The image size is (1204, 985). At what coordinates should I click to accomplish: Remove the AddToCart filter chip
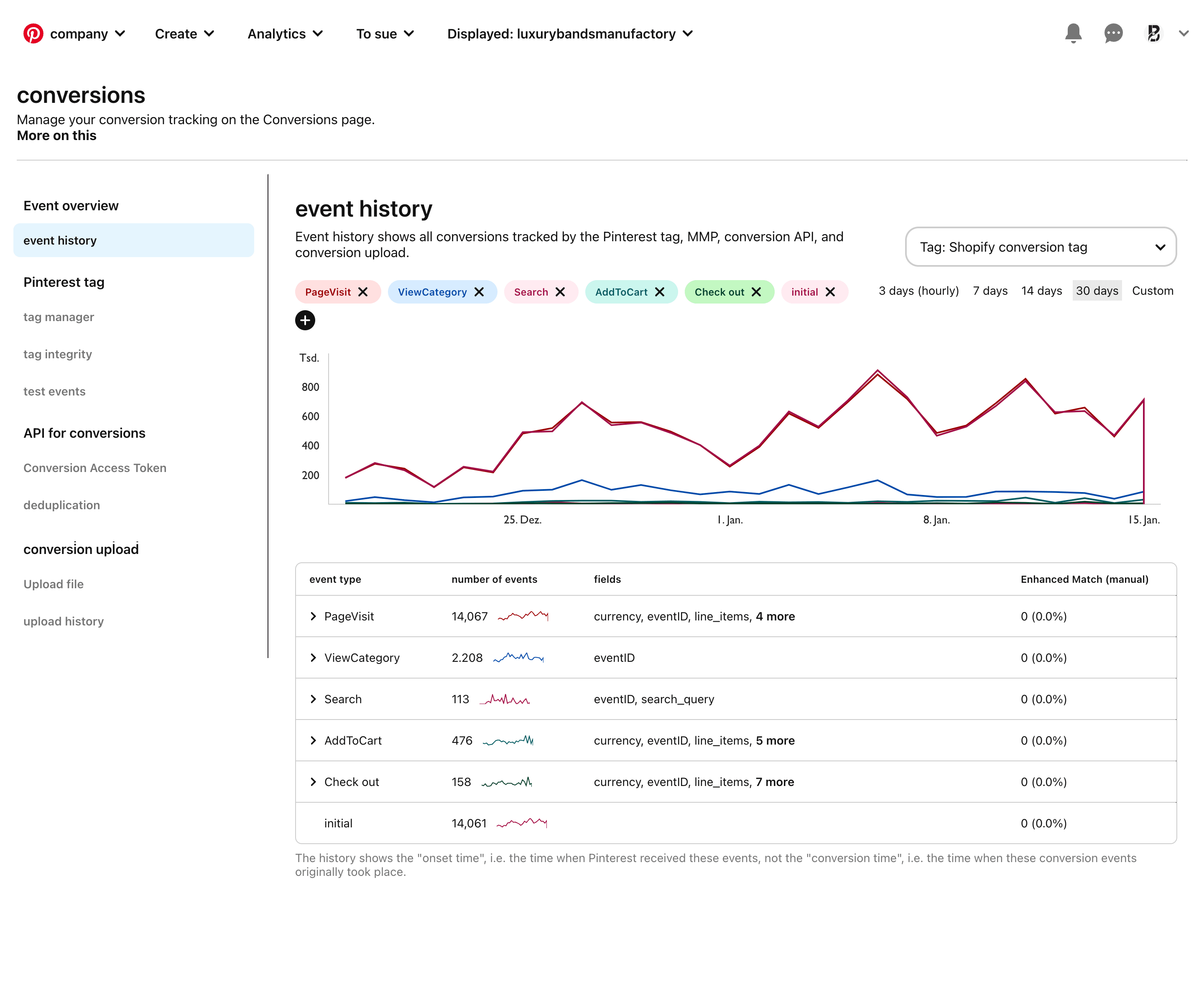[x=659, y=292]
